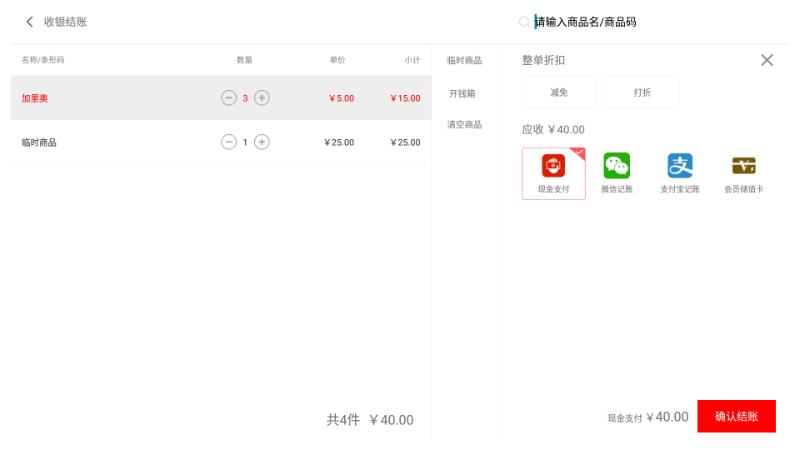Screen dimensions: 800x450
Task: Confirm checkout with 确认结账
Action: coord(737,416)
